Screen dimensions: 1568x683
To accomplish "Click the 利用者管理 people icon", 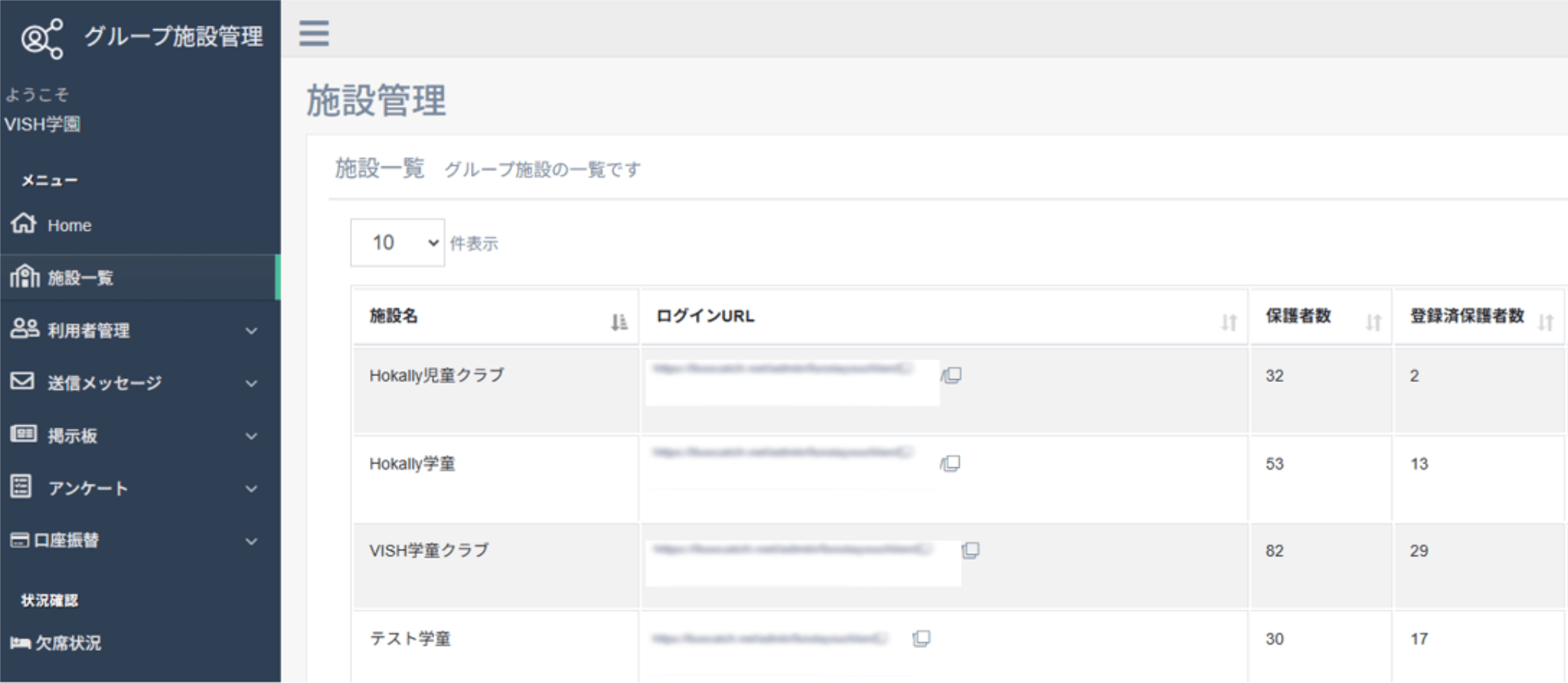I will 25,328.
